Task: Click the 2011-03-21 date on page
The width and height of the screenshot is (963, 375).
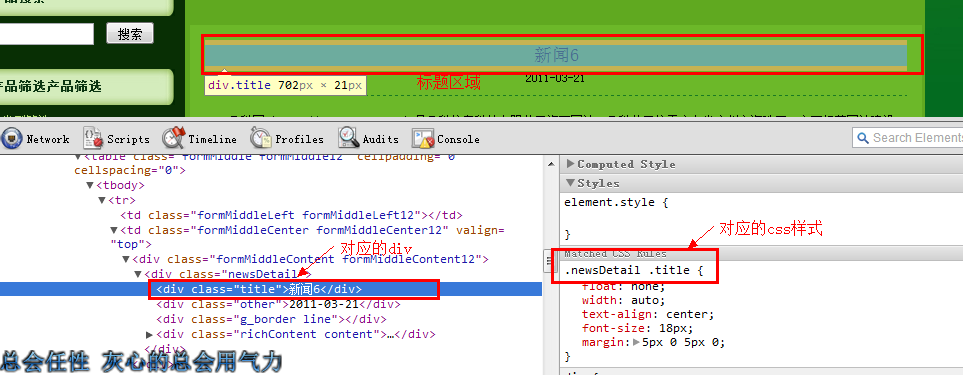Action: point(555,79)
